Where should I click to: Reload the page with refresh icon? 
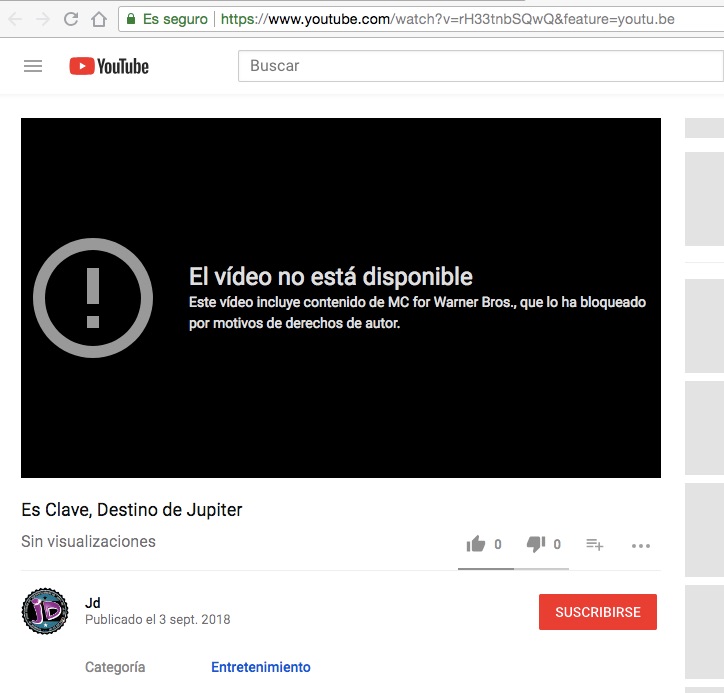(71, 19)
